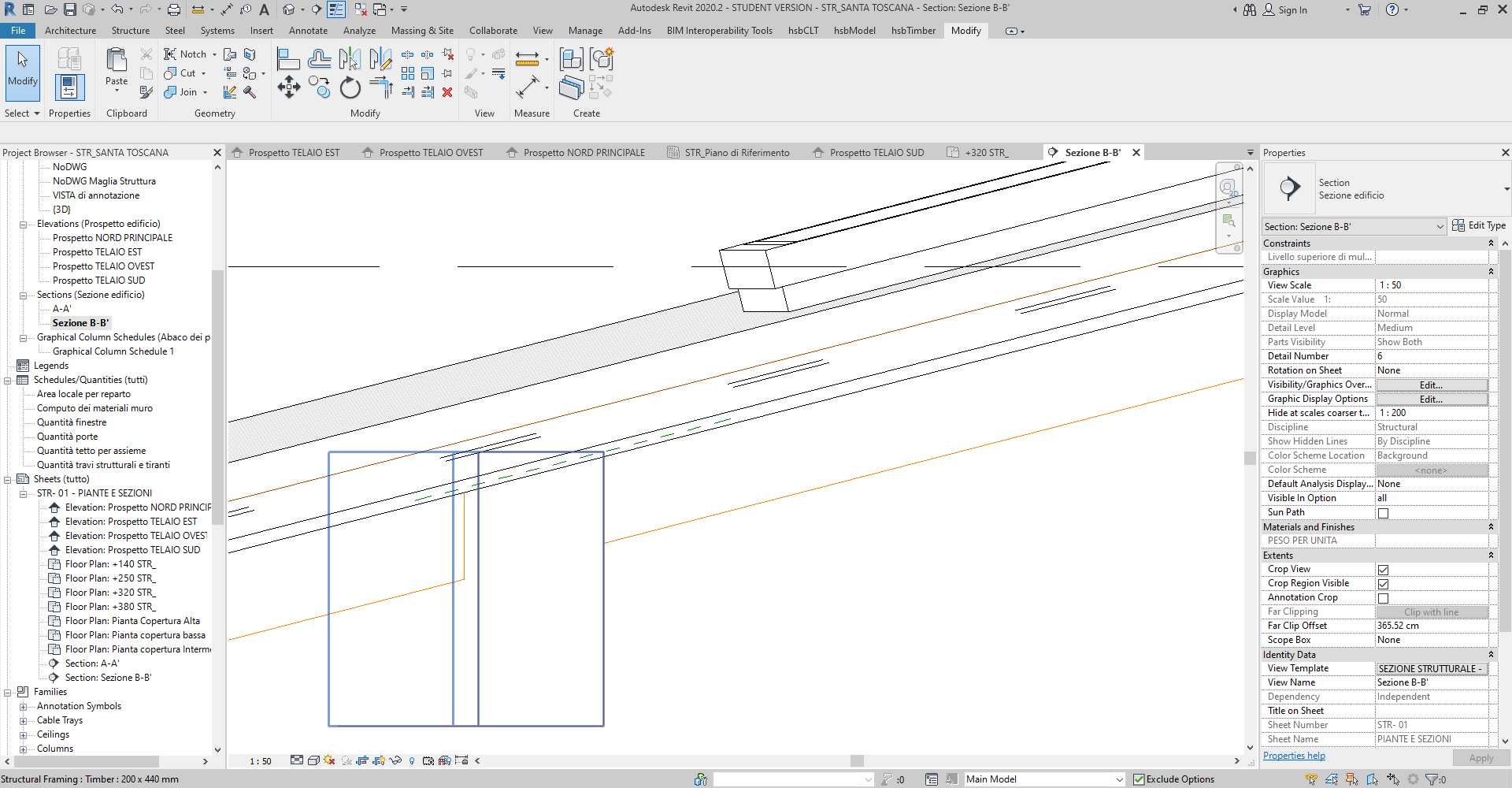Image resolution: width=1512 pixels, height=788 pixels.
Task: Switch to the Annotate ribbon tab
Action: (308, 31)
